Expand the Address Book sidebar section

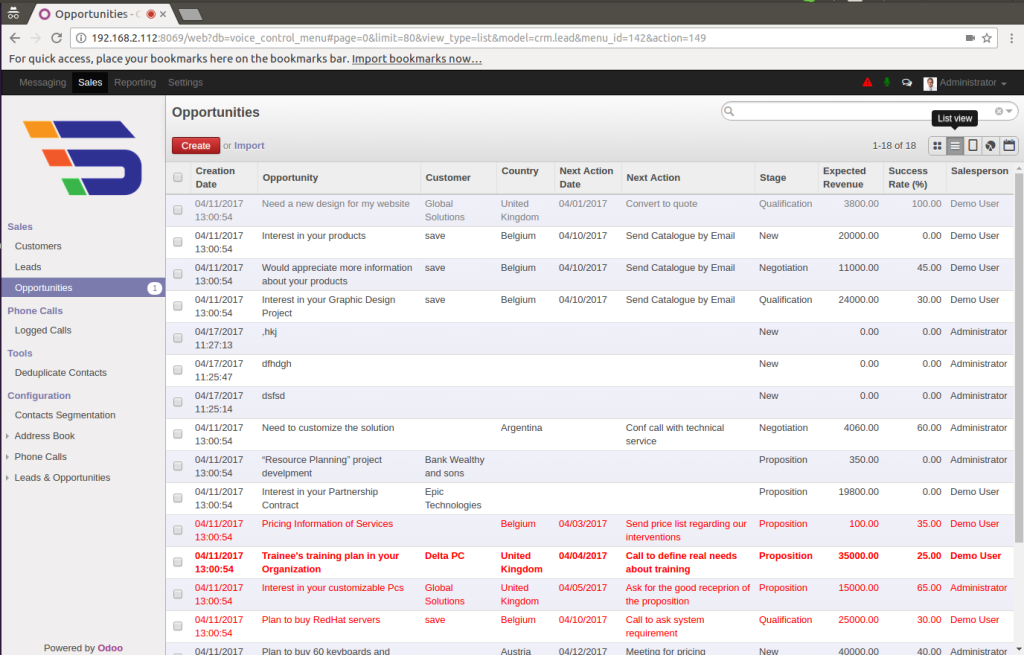tap(44, 436)
